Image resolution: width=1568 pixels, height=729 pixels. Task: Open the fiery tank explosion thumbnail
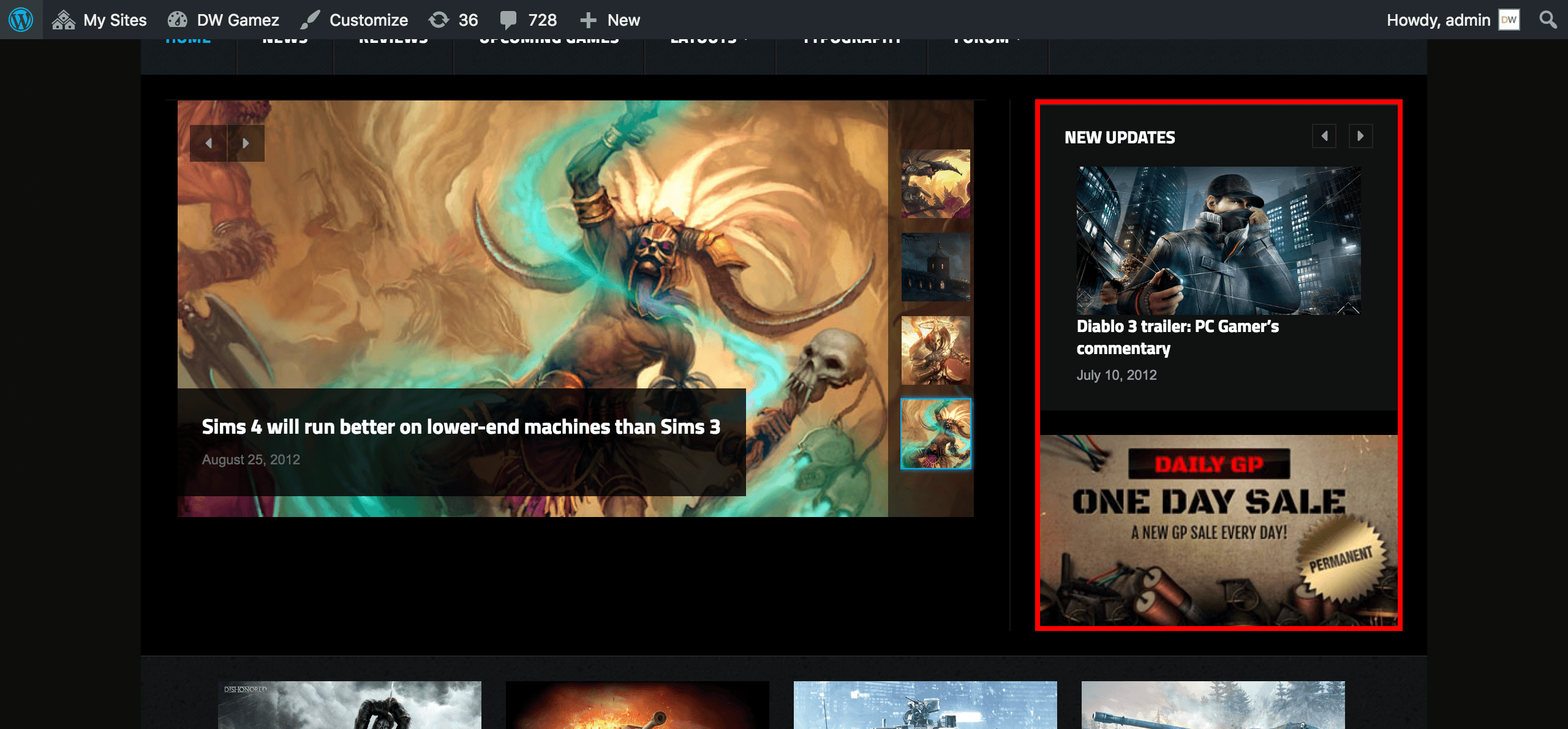pyautogui.click(x=638, y=705)
